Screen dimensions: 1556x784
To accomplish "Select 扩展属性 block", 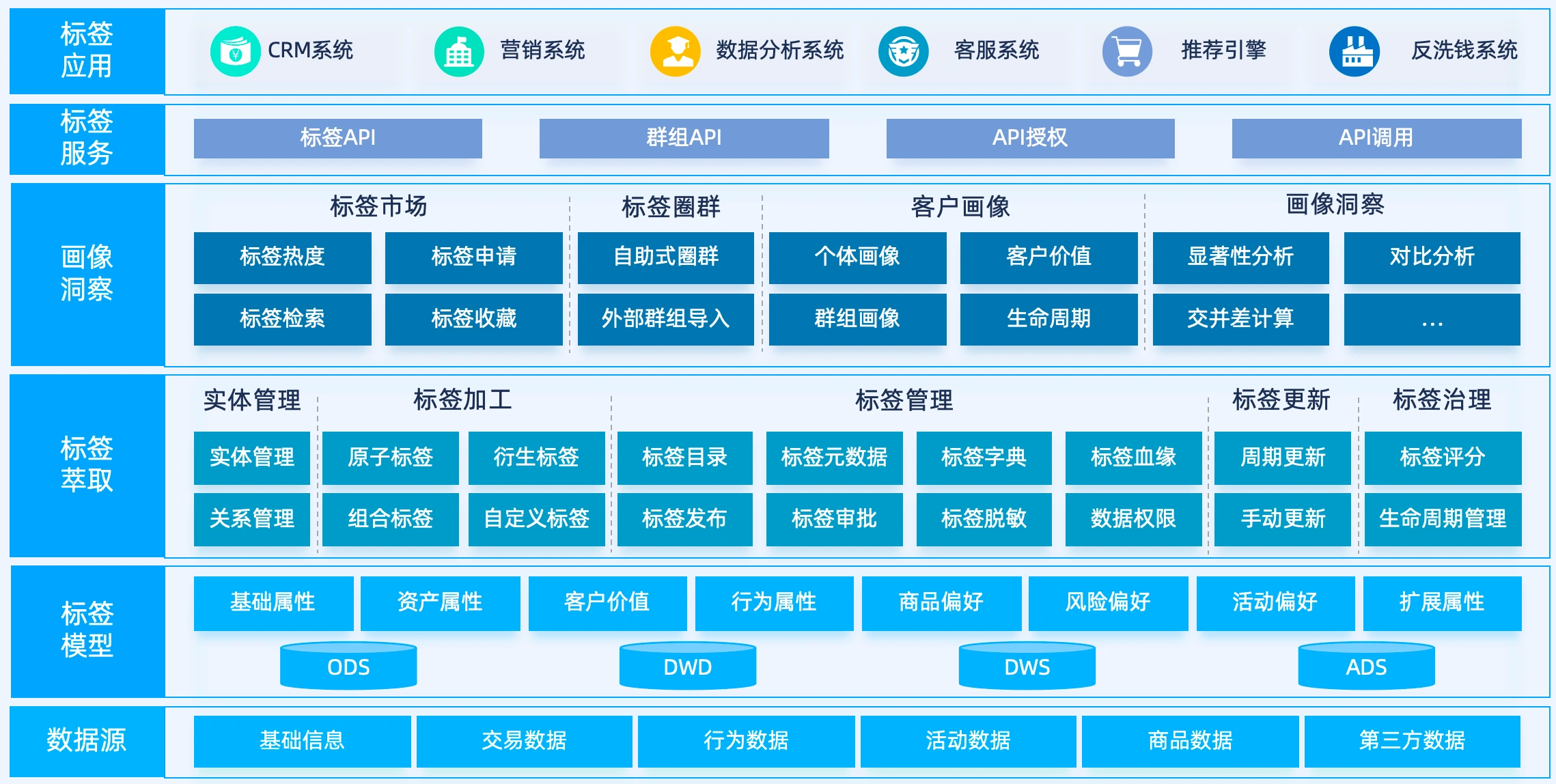I will tap(1443, 603).
